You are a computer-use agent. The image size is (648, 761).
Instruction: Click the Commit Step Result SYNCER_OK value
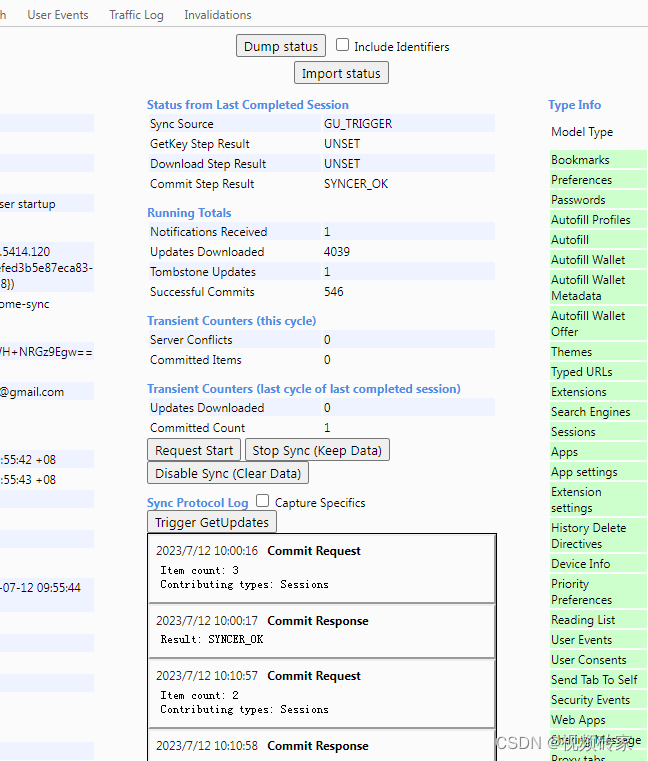[x=356, y=183]
